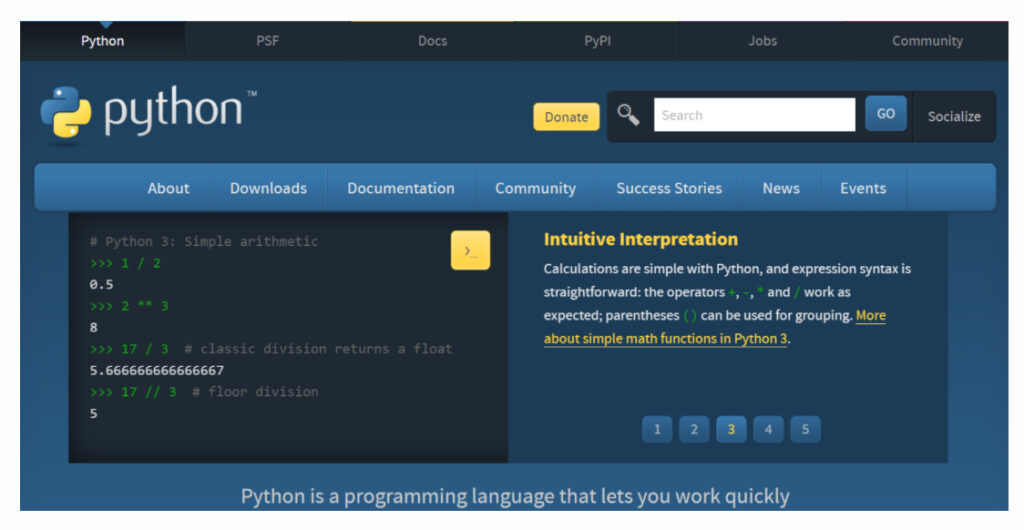Switch to slide 2 of the carousel
Image resolution: width=1024 pixels, height=530 pixels.
pyautogui.click(x=694, y=429)
